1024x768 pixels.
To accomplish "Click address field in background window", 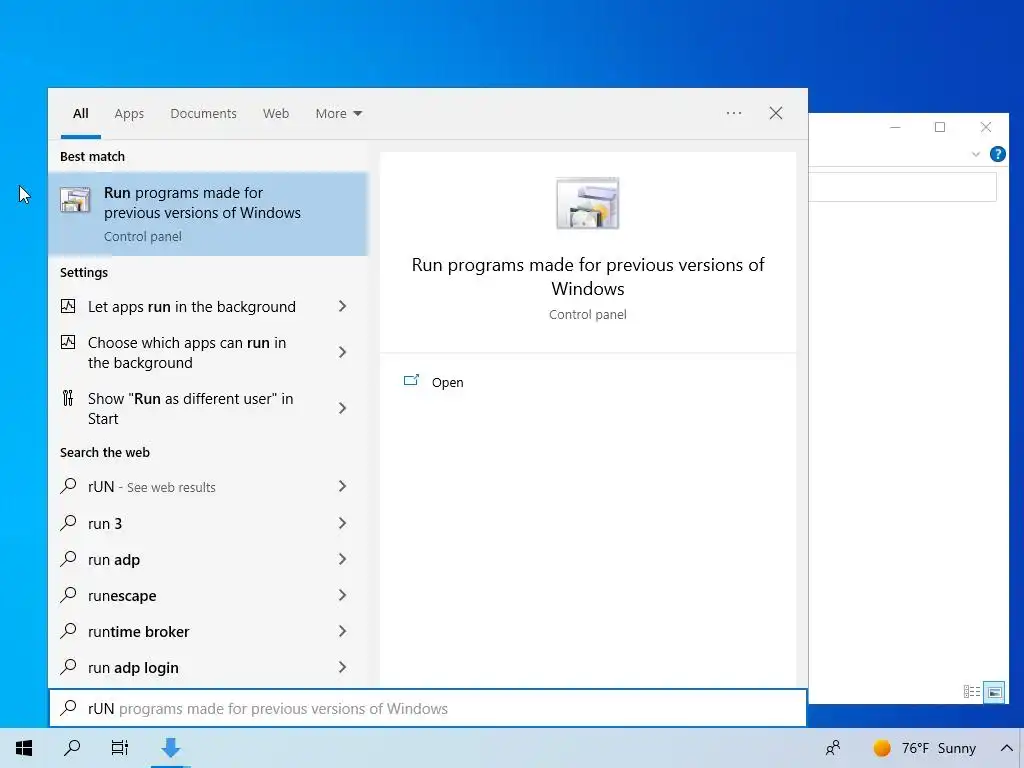I will 903,187.
